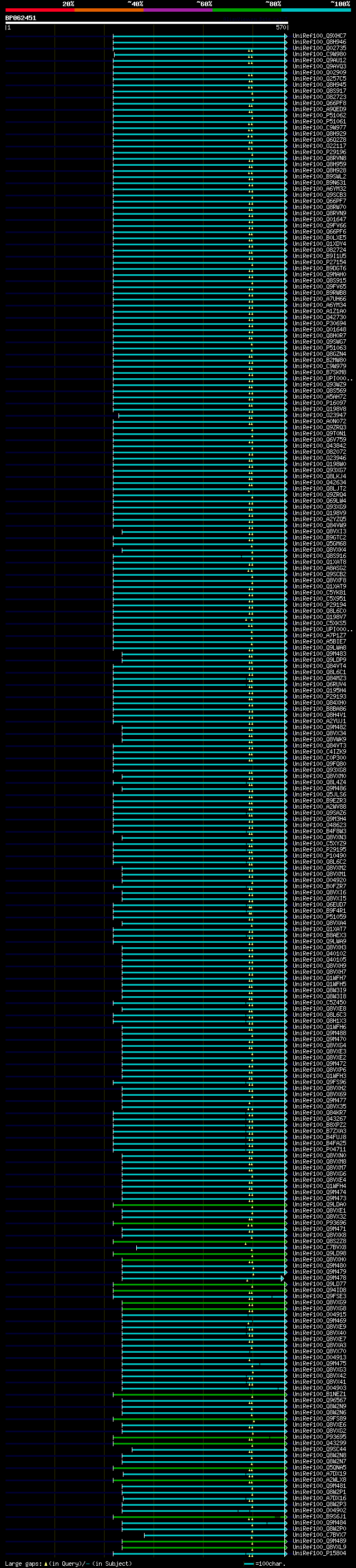Screen dimensions: 356x1568
Task: Click the cyan alignment bar for Q9XHC7
Action: pyautogui.click(x=200, y=36)
